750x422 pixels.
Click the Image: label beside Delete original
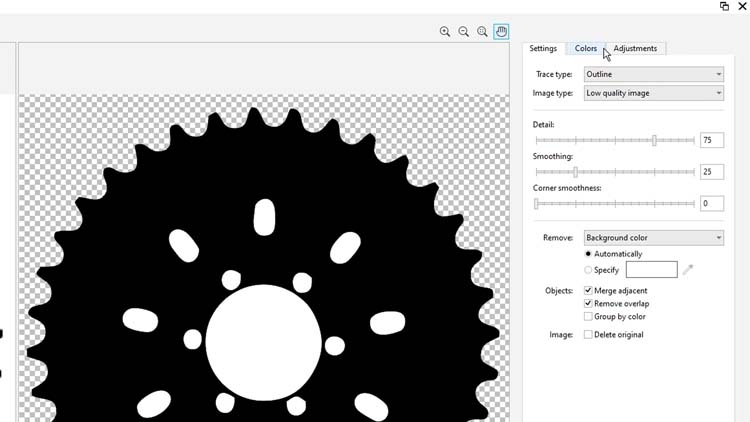coord(561,334)
